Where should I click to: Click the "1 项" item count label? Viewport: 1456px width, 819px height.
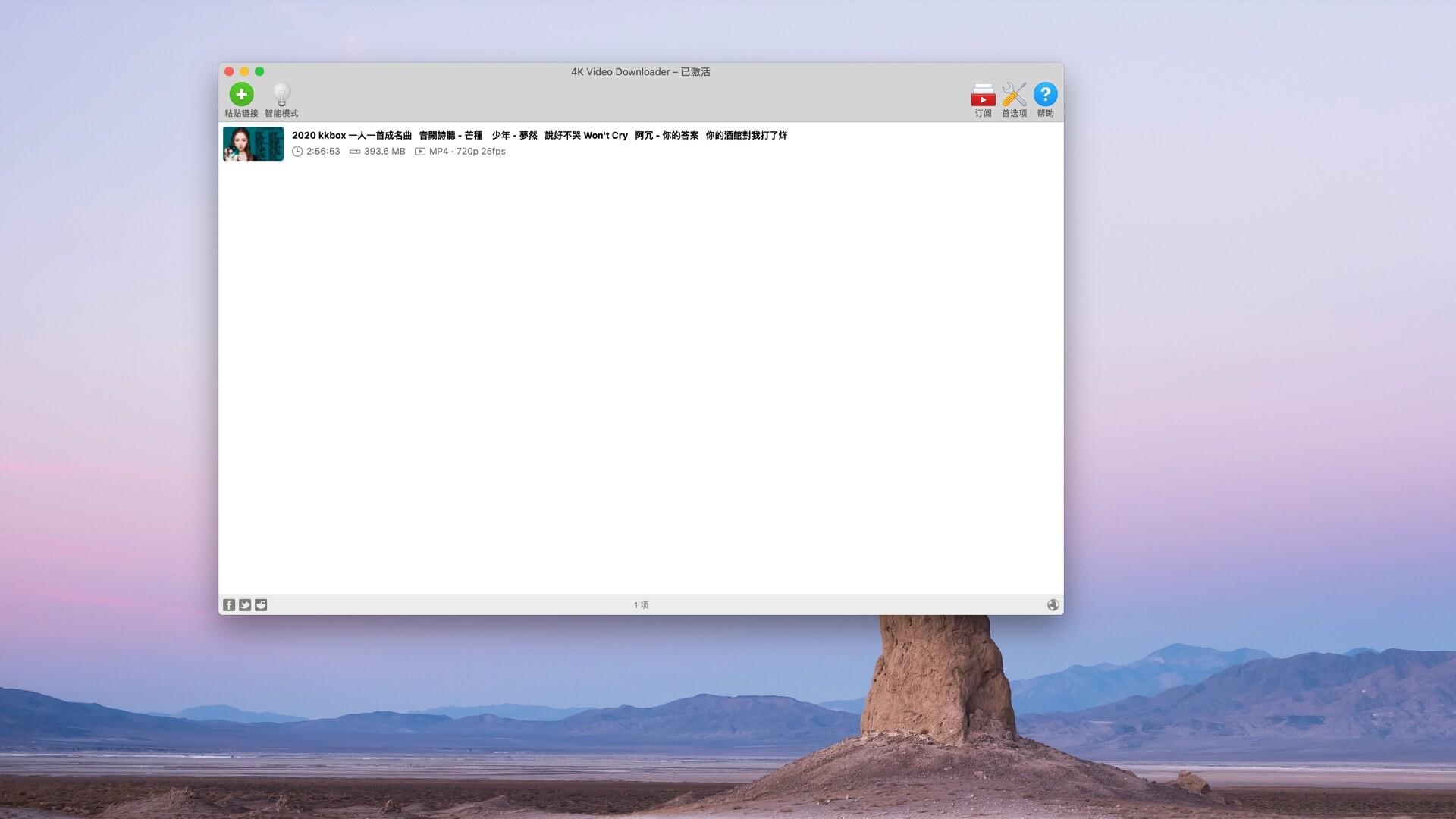(x=641, y=605)
